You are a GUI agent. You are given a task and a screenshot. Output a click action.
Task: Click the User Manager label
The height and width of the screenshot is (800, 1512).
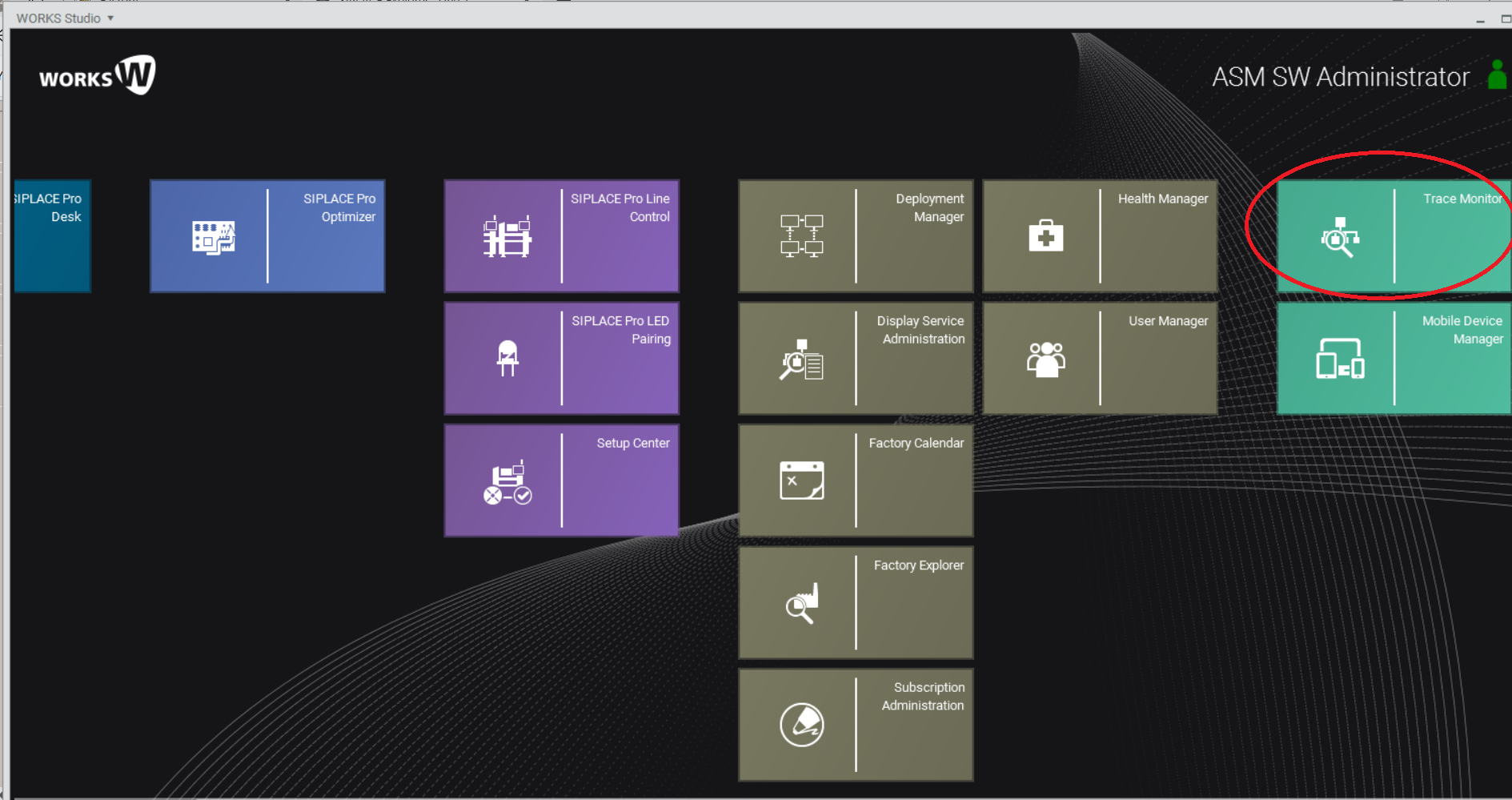coord(1169,321)
